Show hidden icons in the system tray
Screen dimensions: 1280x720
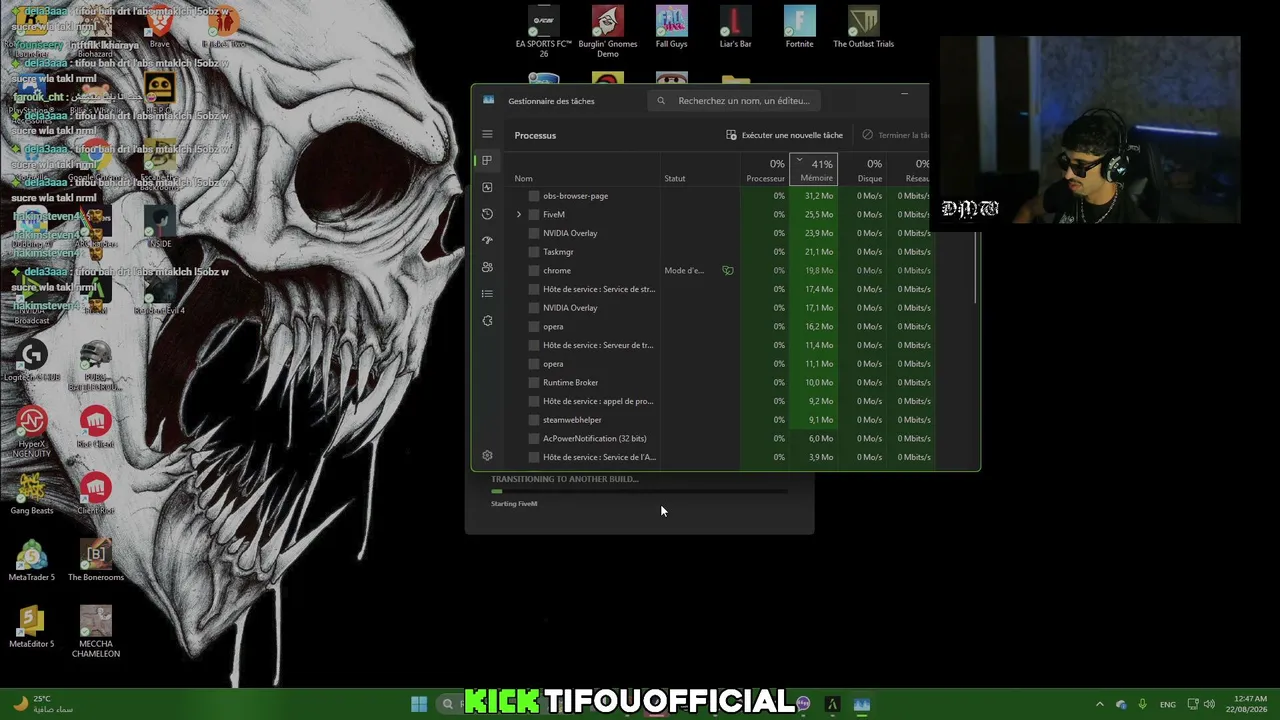tap(1099, 704)
